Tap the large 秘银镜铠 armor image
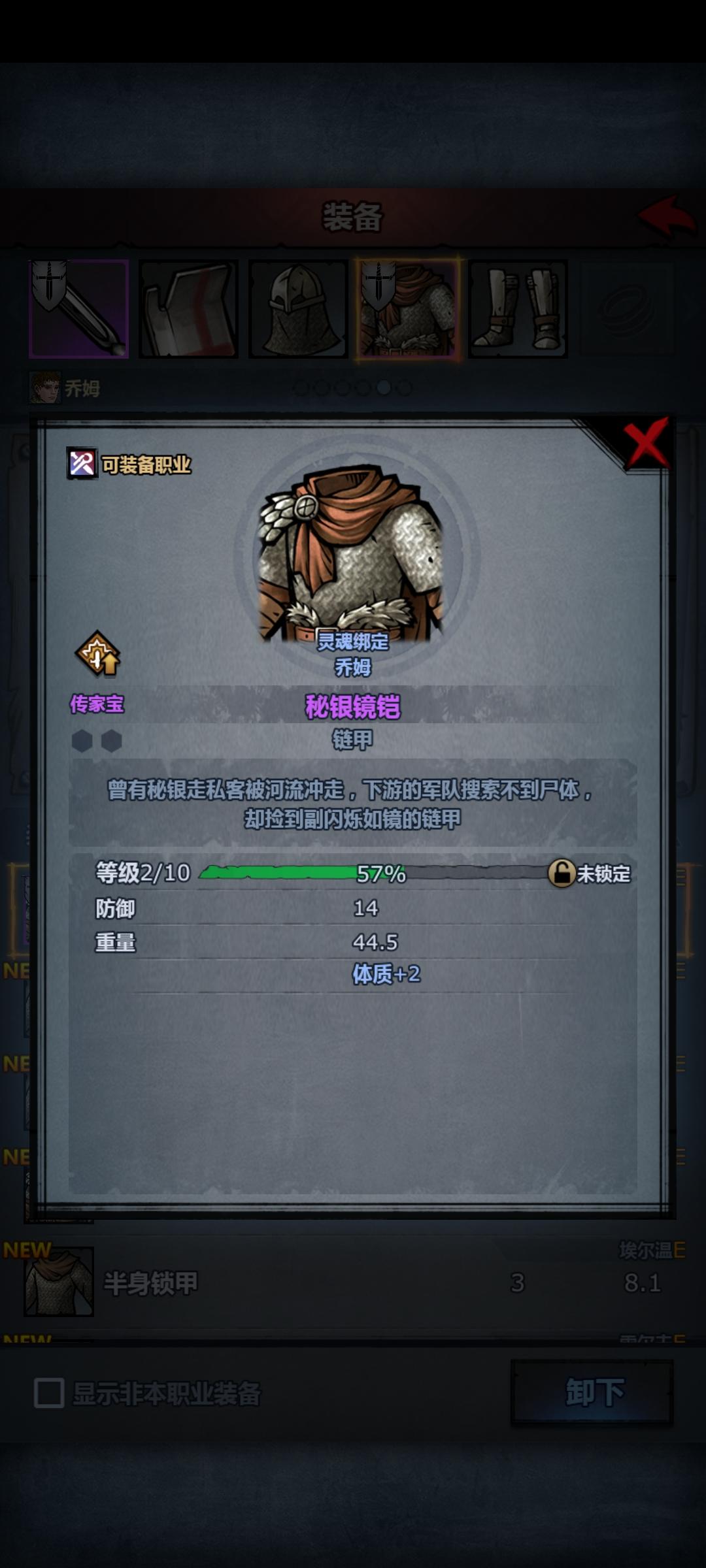Image resolution: width=706 pixels, height=1568 pixels. click(x=353, y=555)
